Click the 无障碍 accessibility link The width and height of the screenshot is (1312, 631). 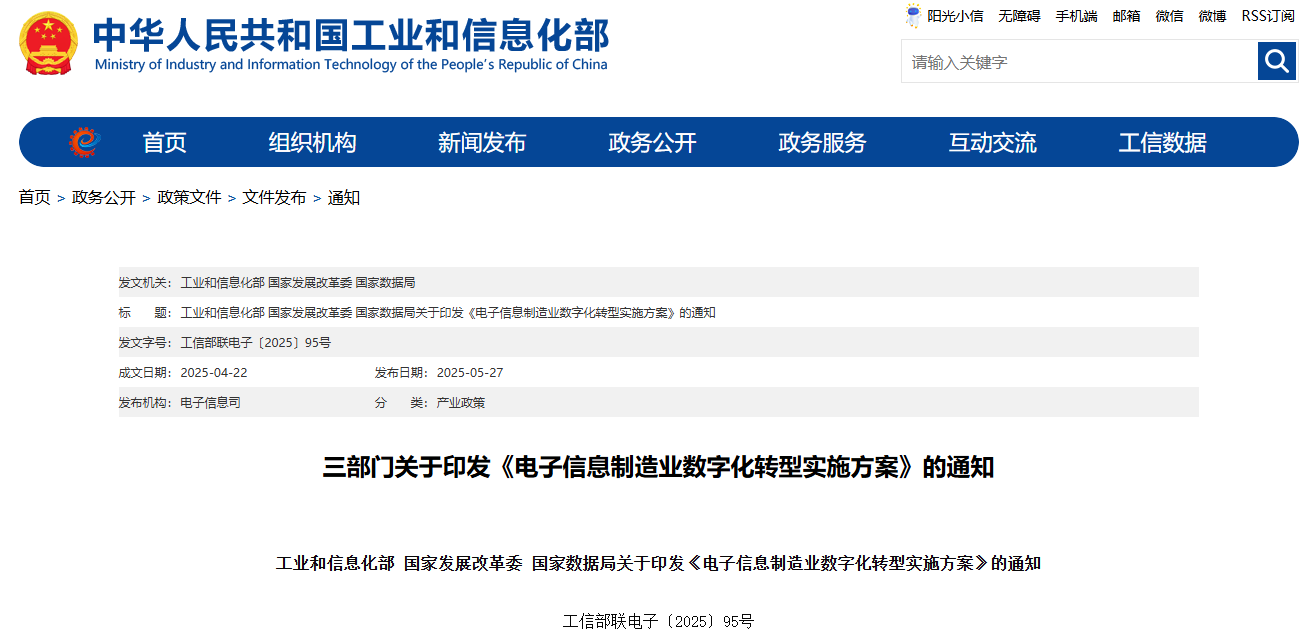[1019, 15]
